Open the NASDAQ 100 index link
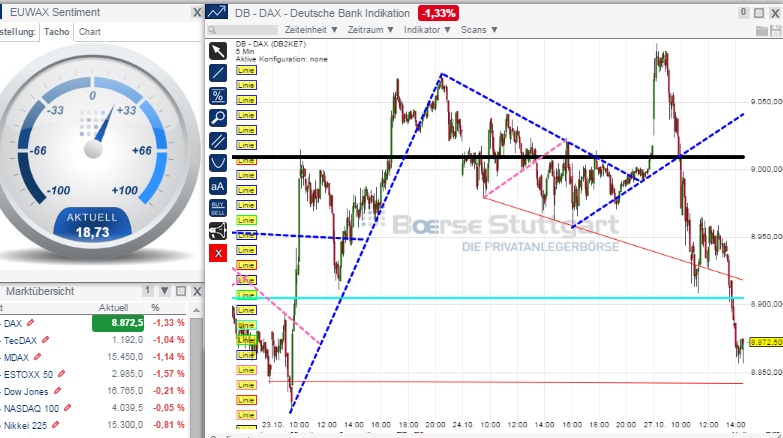783x438 pixels. tap(31, 409)
